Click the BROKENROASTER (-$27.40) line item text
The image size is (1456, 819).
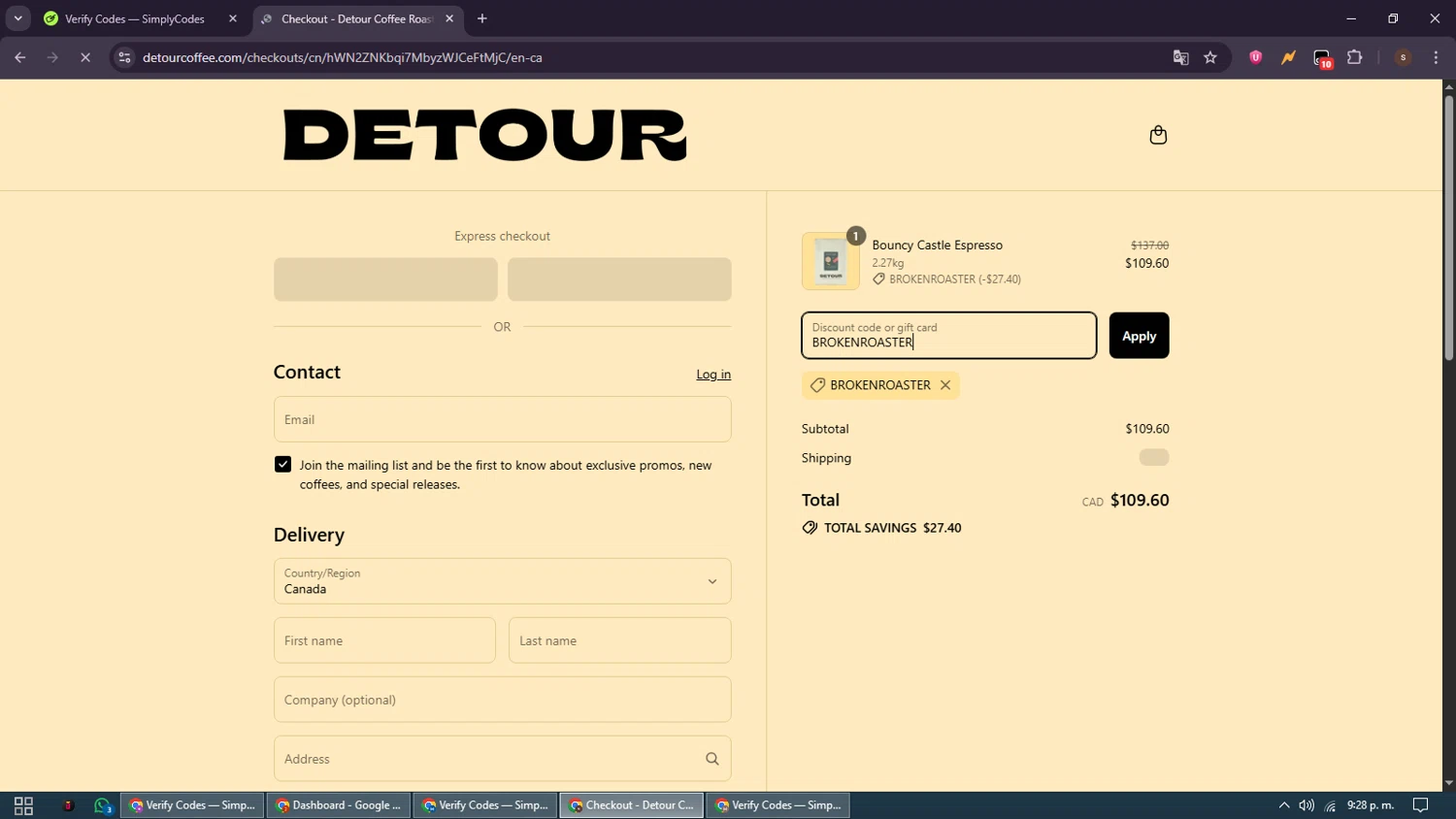tap(955, 279)
